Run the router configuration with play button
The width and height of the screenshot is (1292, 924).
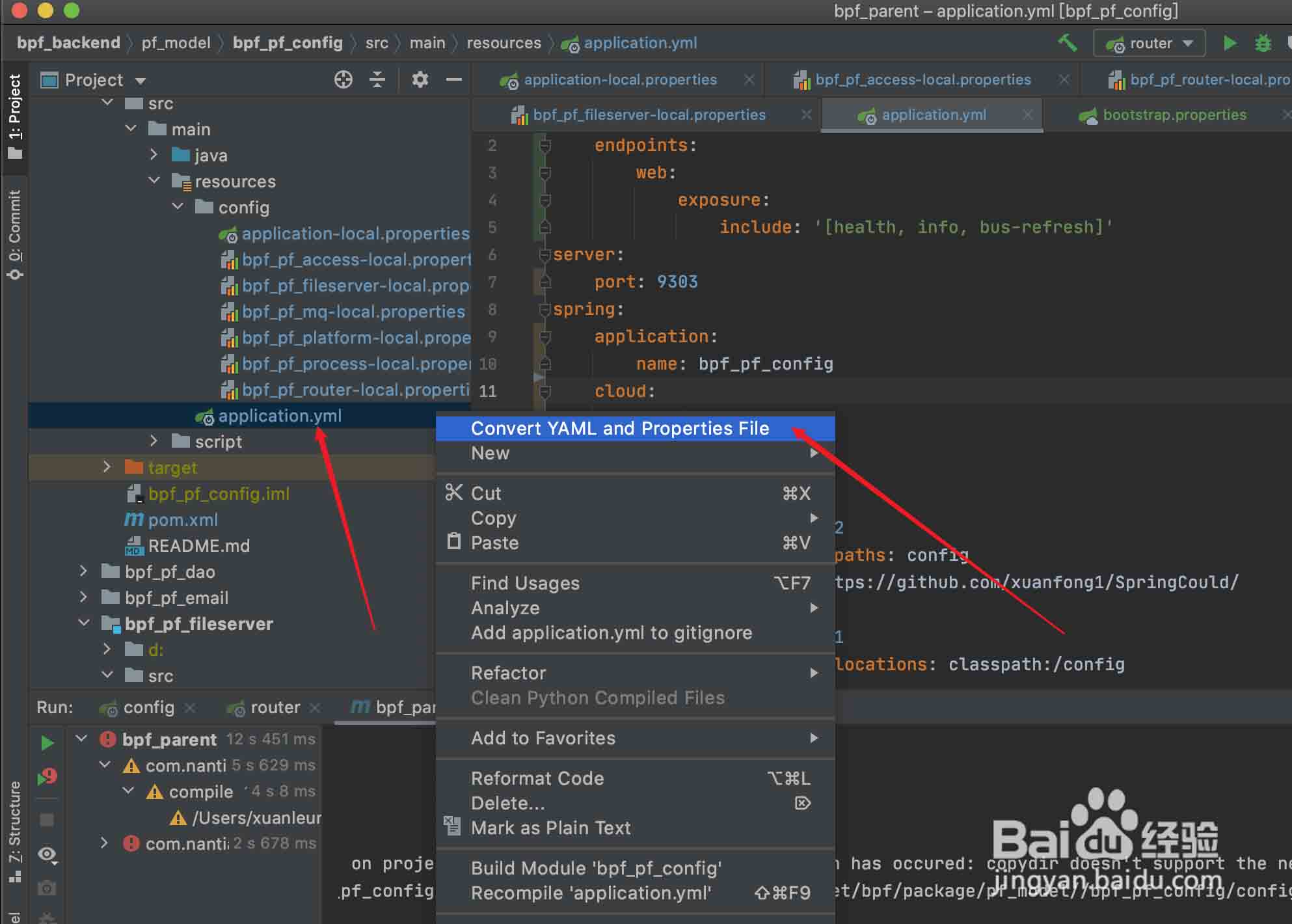1229,43
